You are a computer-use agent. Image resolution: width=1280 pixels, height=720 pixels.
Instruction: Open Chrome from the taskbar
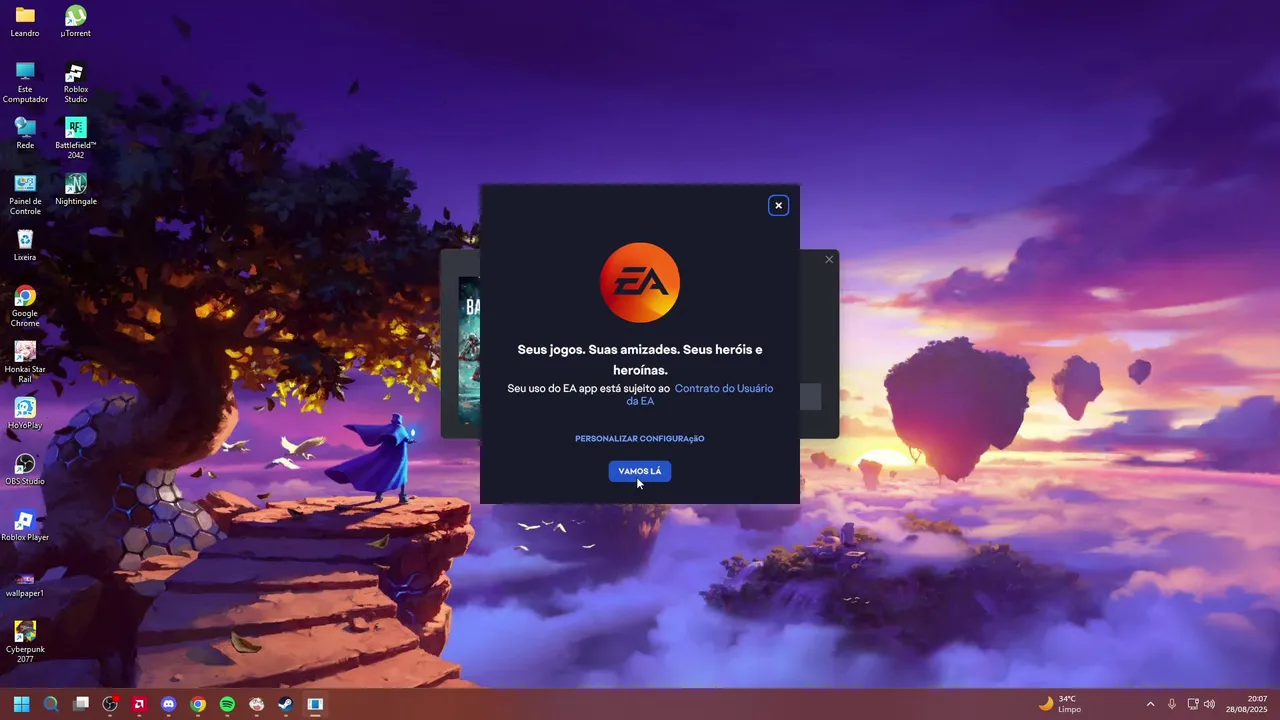point(198,704)
